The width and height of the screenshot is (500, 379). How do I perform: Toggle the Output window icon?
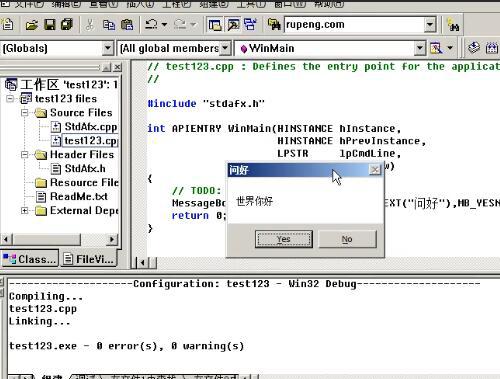(233, 25)
